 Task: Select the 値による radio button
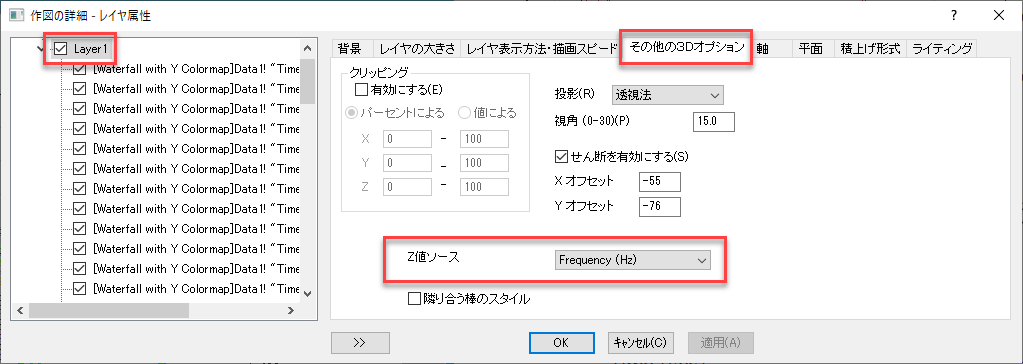[464, 113]
